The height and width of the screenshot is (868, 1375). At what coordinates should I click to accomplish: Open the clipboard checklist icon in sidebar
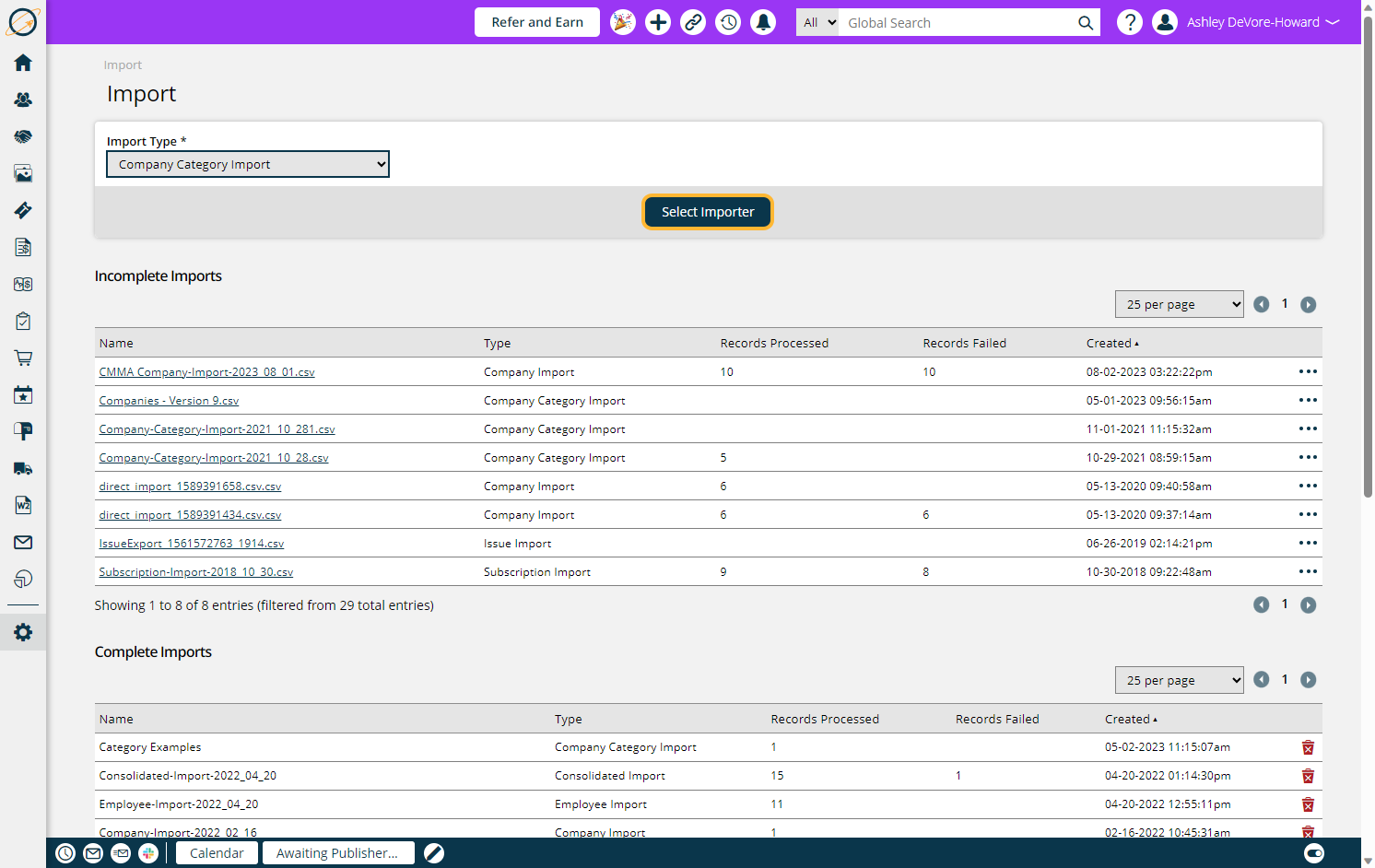tap(23, 321)
